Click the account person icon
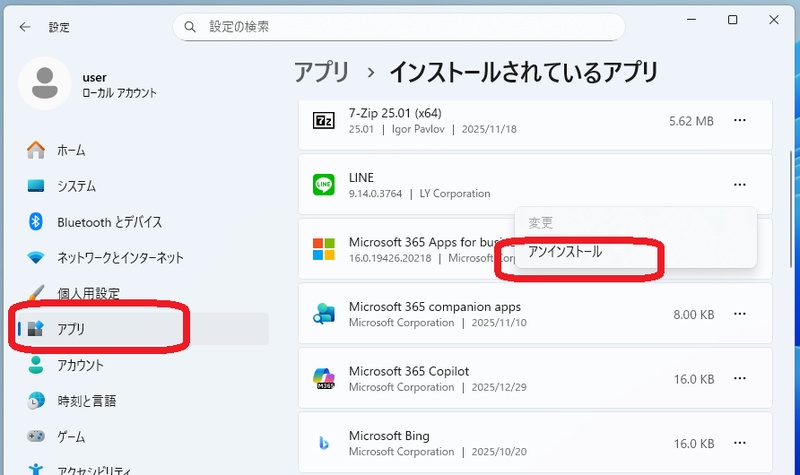Viewport: 800px width, 475px height. 36,365
